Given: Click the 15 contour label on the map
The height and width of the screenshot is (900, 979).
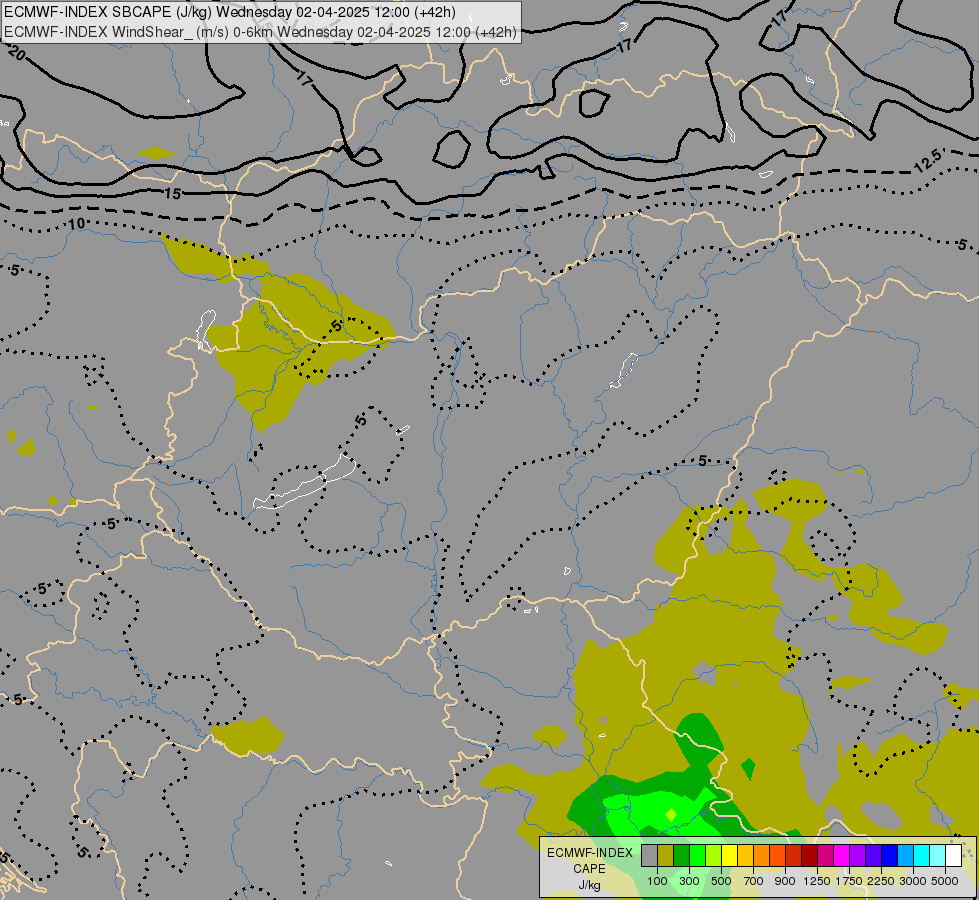Looking at the screenshot, I should (173, 194).
